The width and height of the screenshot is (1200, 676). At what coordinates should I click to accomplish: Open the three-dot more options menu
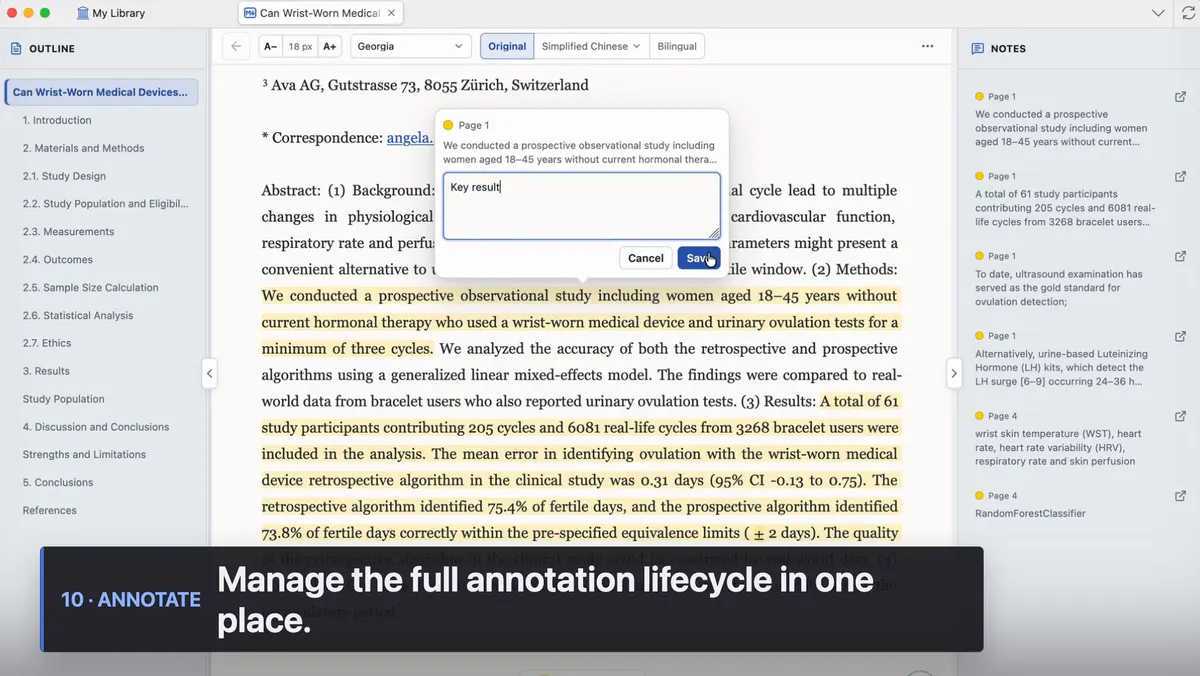point(927,46)
